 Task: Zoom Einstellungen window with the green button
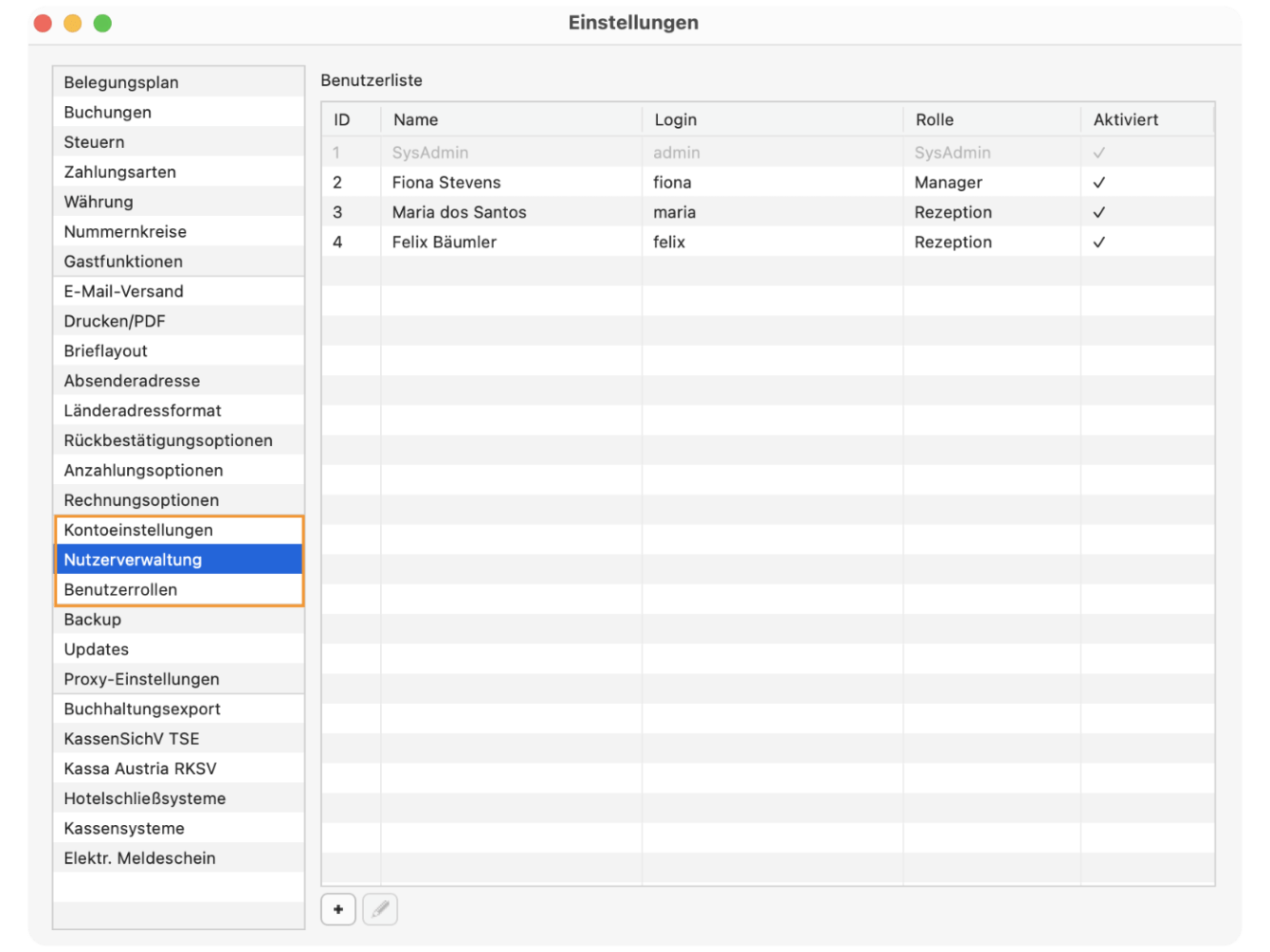[102, 23]
